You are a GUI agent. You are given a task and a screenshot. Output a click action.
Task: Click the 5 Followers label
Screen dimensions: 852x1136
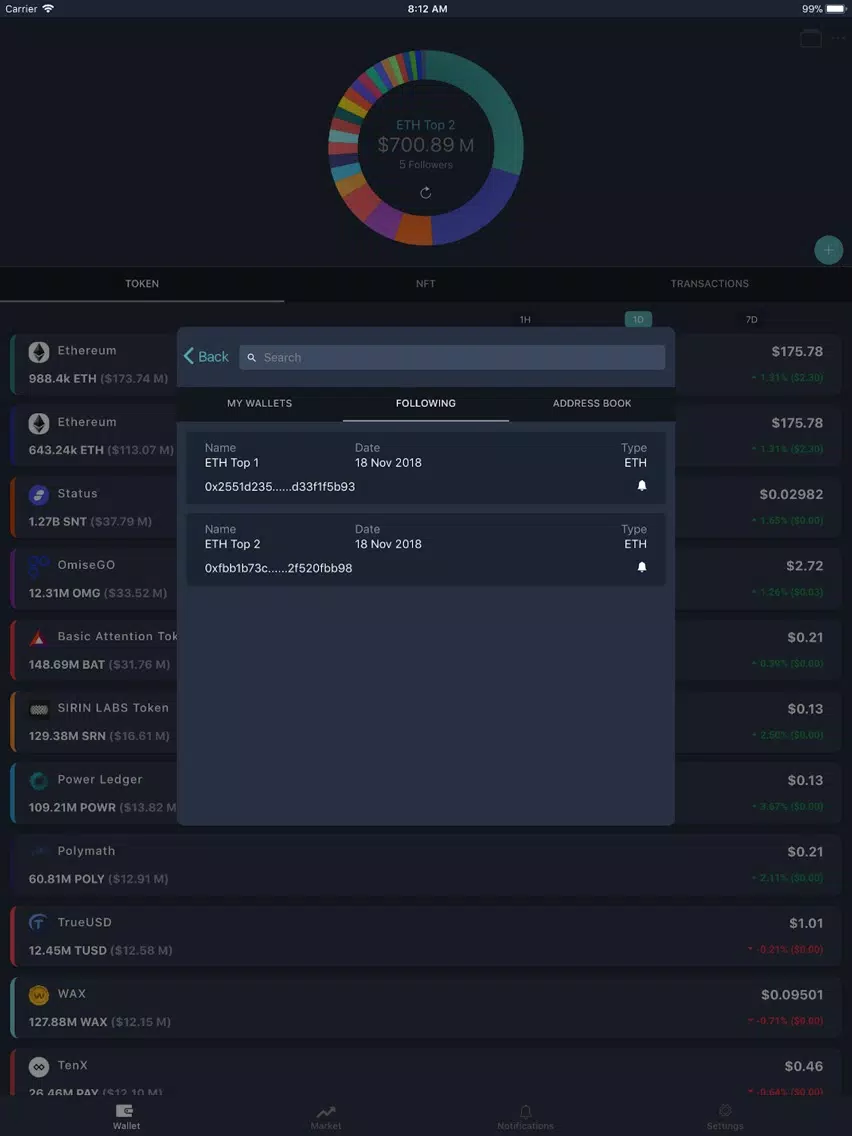pyautogui.click(x=426, y=164)
